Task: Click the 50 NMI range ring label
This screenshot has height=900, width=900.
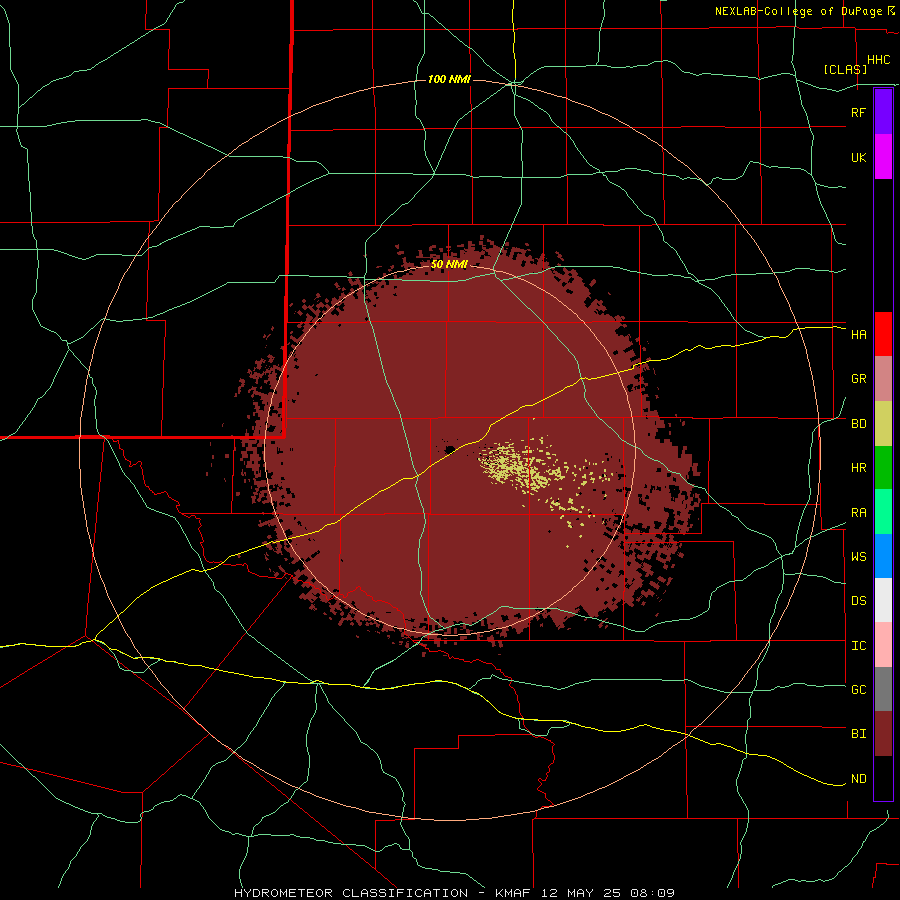Action: click(x=449, y=264)
